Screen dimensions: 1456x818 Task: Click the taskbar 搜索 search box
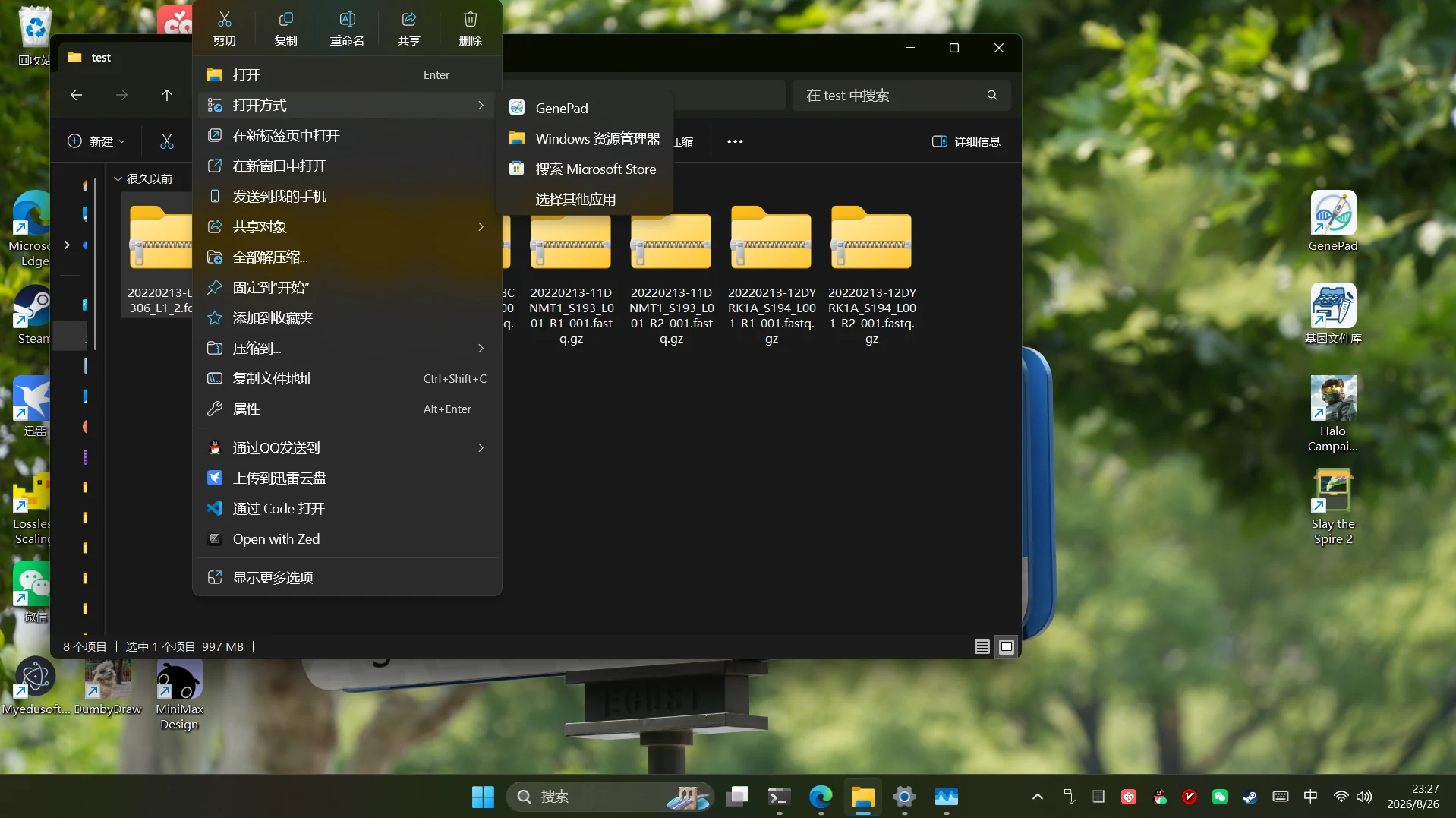[610, 797]
